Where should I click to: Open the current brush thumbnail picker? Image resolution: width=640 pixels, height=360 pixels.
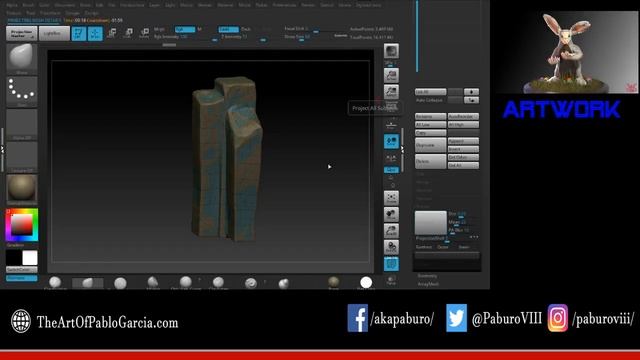(x=22, y=59)
